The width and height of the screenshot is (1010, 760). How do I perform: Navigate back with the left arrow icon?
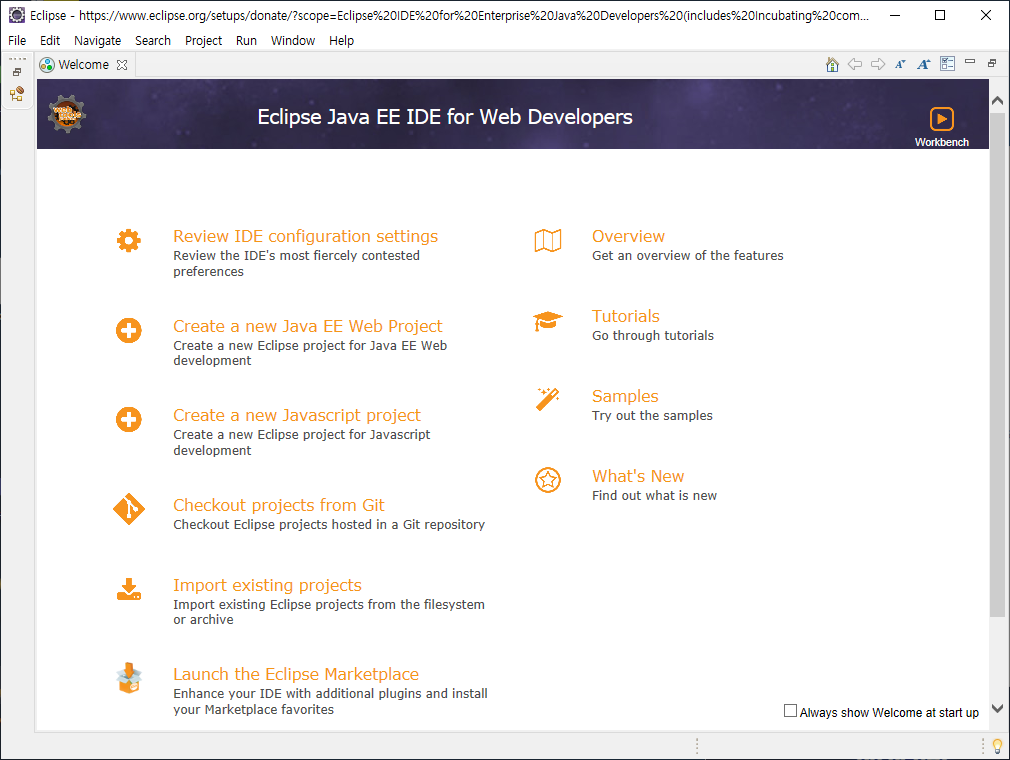click(x=855, y=64)
